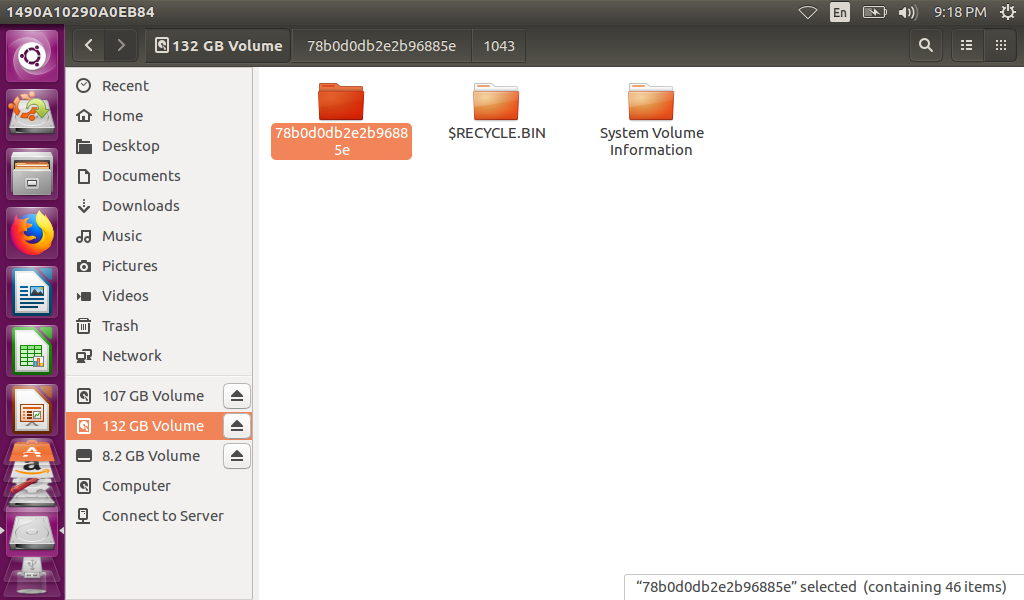The width and height of the screenshot is (1024, 600).
Task: Open the En keyboard layout menu
Action: coord(840,12)
